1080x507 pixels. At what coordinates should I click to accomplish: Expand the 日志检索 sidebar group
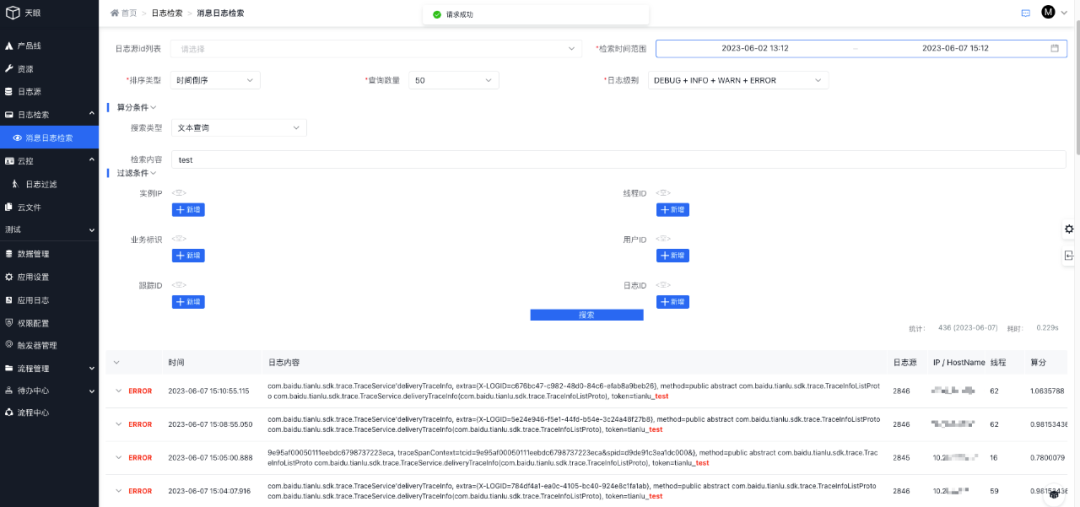[x=92, y=114]
